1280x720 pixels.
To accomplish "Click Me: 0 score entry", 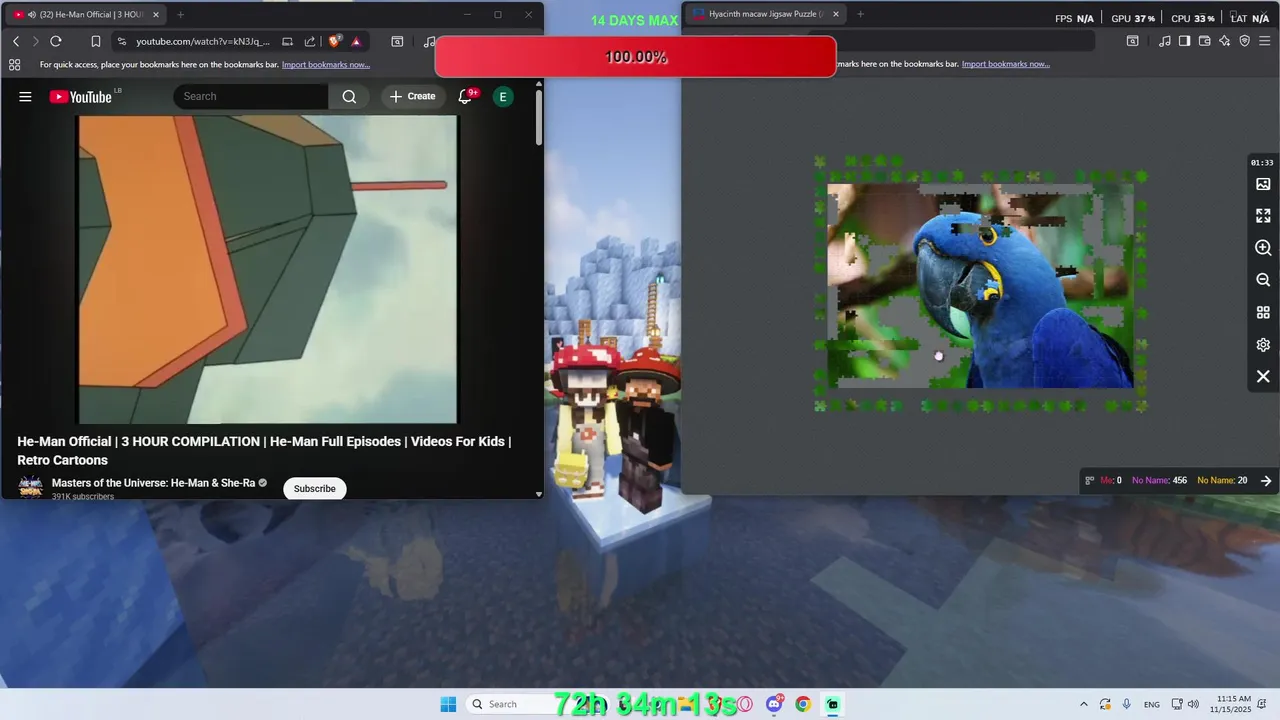I will pyautogui.click(x=1111, y=480).
